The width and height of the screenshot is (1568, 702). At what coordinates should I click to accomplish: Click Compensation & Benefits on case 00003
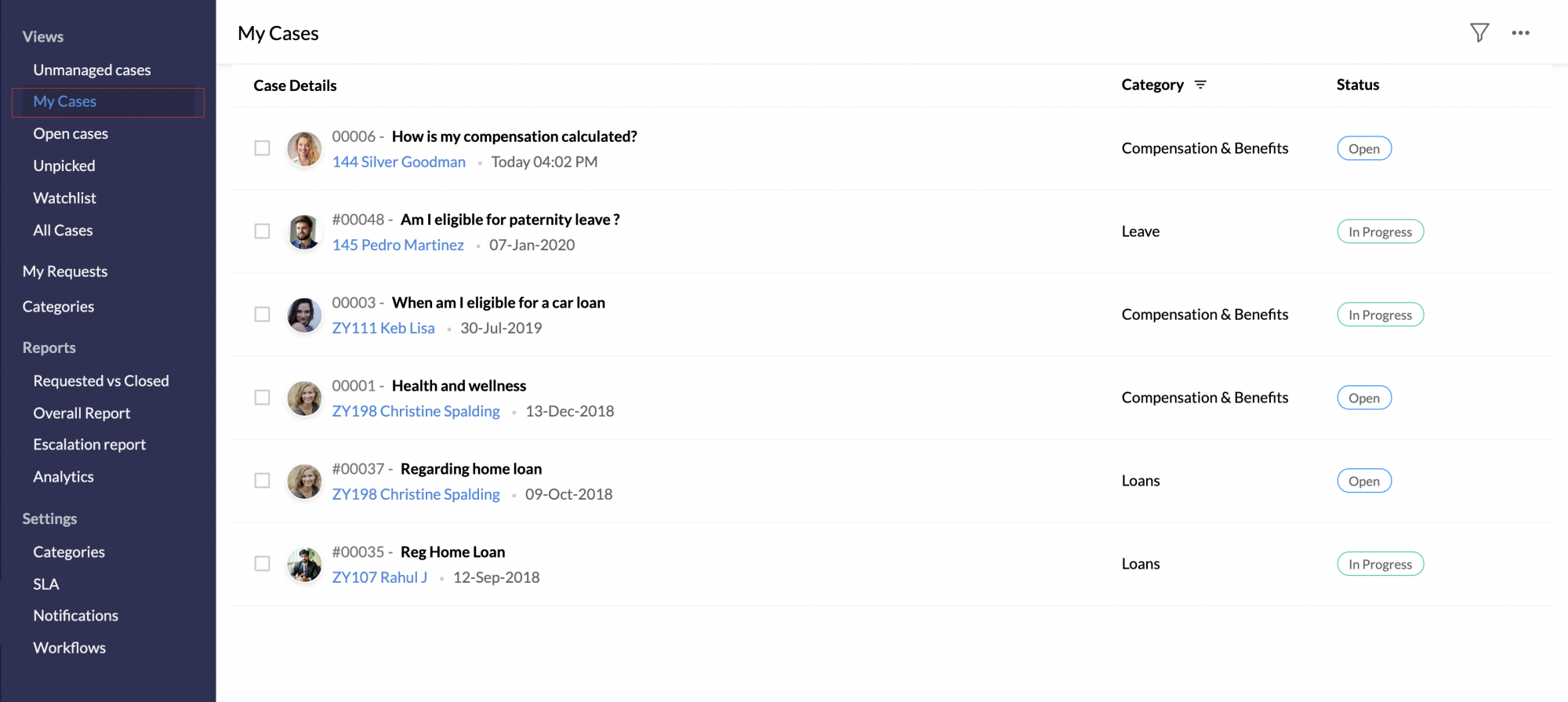click(x=1204, y=315)
